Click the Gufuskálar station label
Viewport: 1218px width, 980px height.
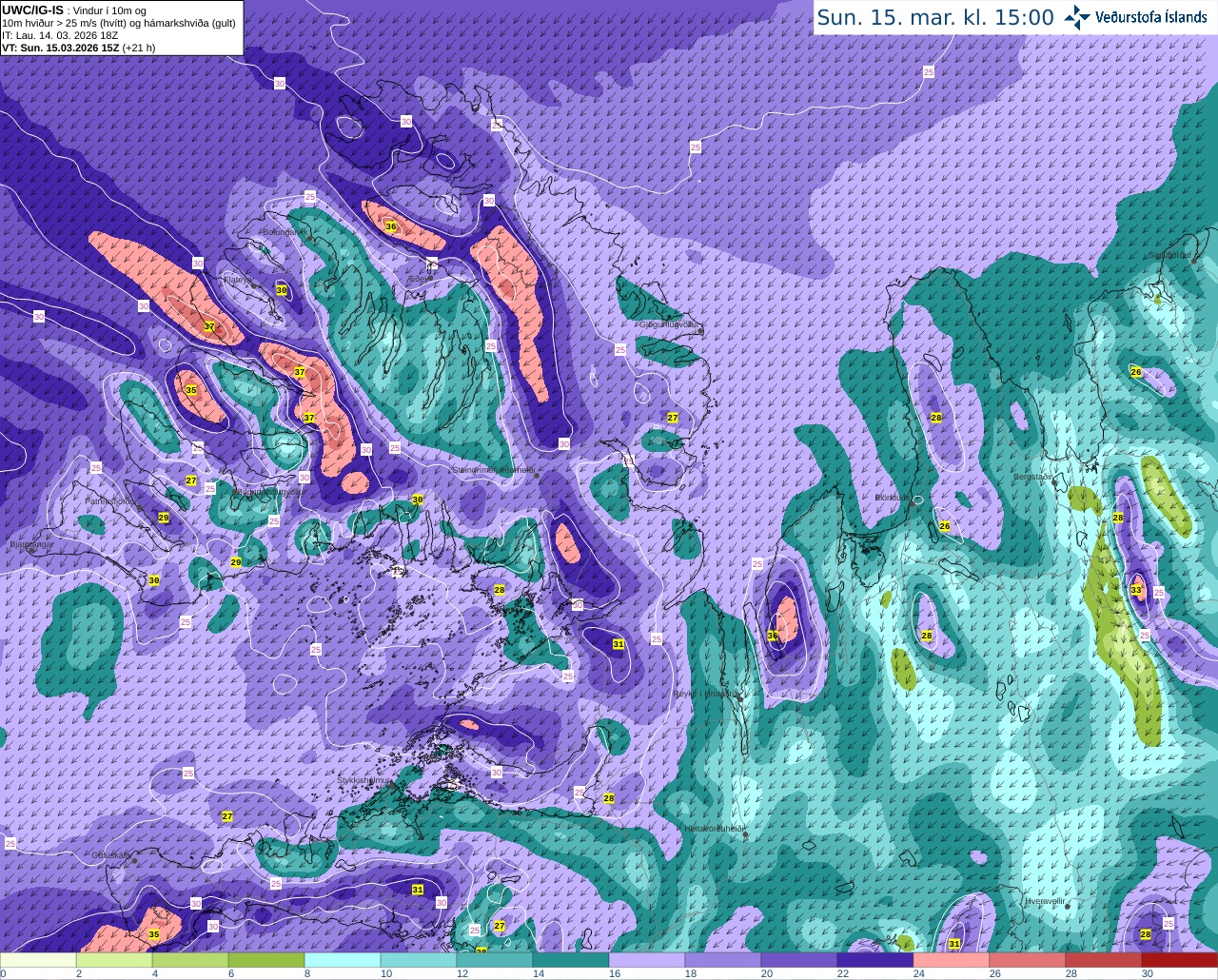tap(110, 855)
